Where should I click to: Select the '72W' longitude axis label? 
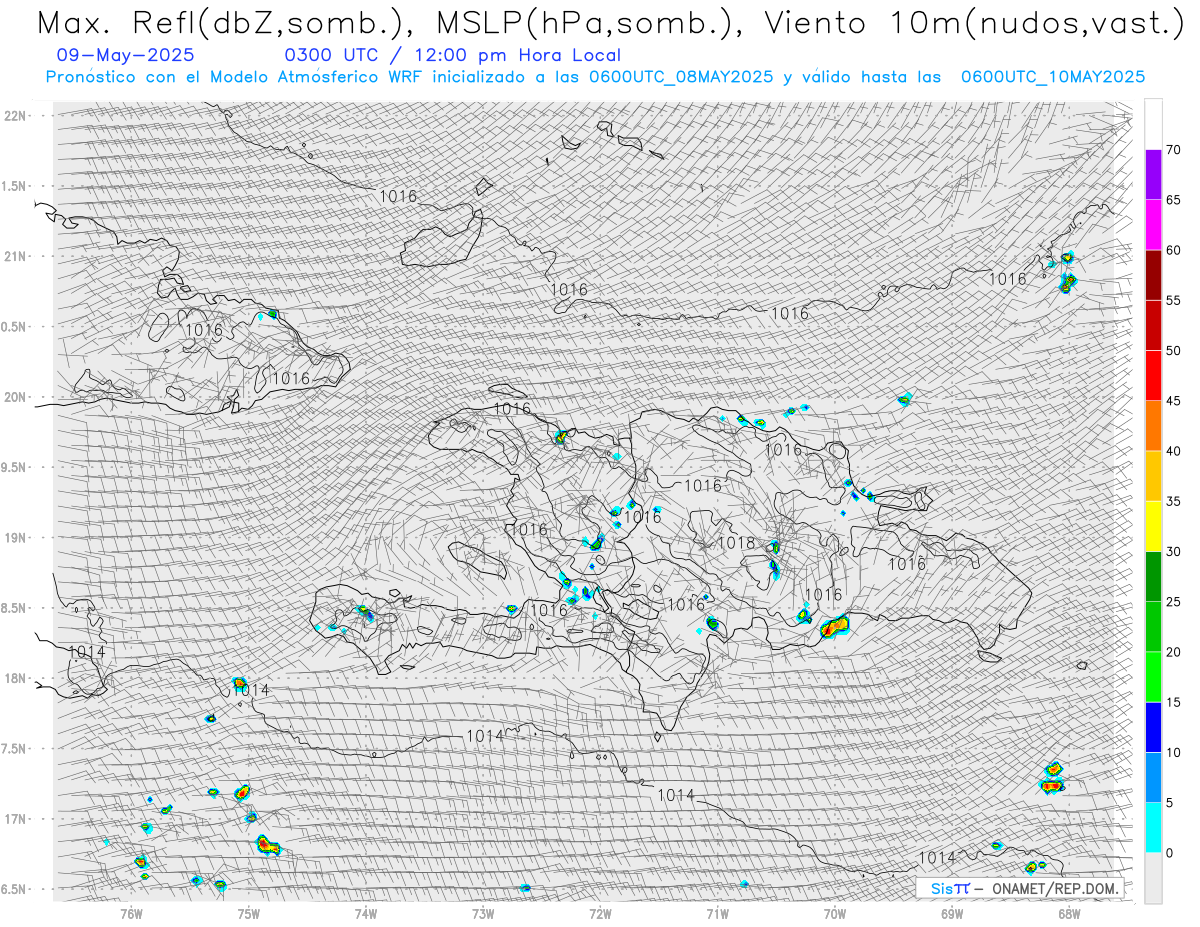coord(600,913)
